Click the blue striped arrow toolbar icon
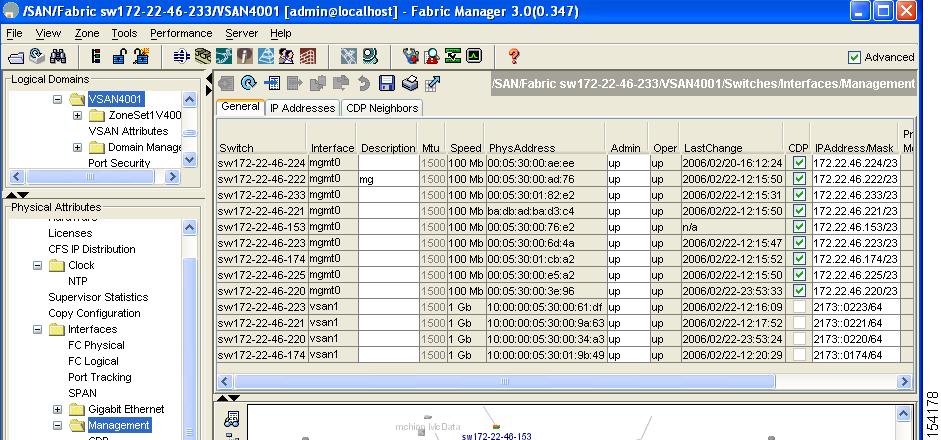 181,56
